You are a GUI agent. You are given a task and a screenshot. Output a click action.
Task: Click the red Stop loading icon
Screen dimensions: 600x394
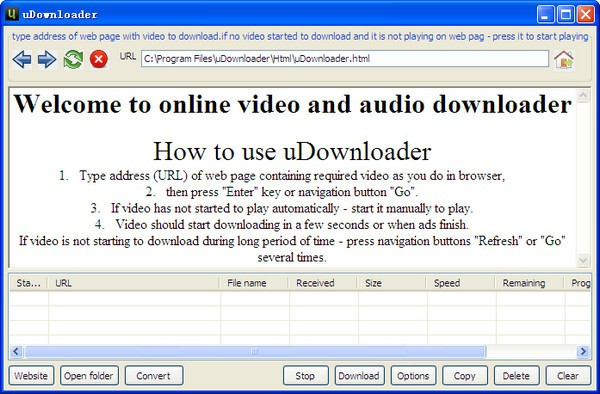pos(99,59)
